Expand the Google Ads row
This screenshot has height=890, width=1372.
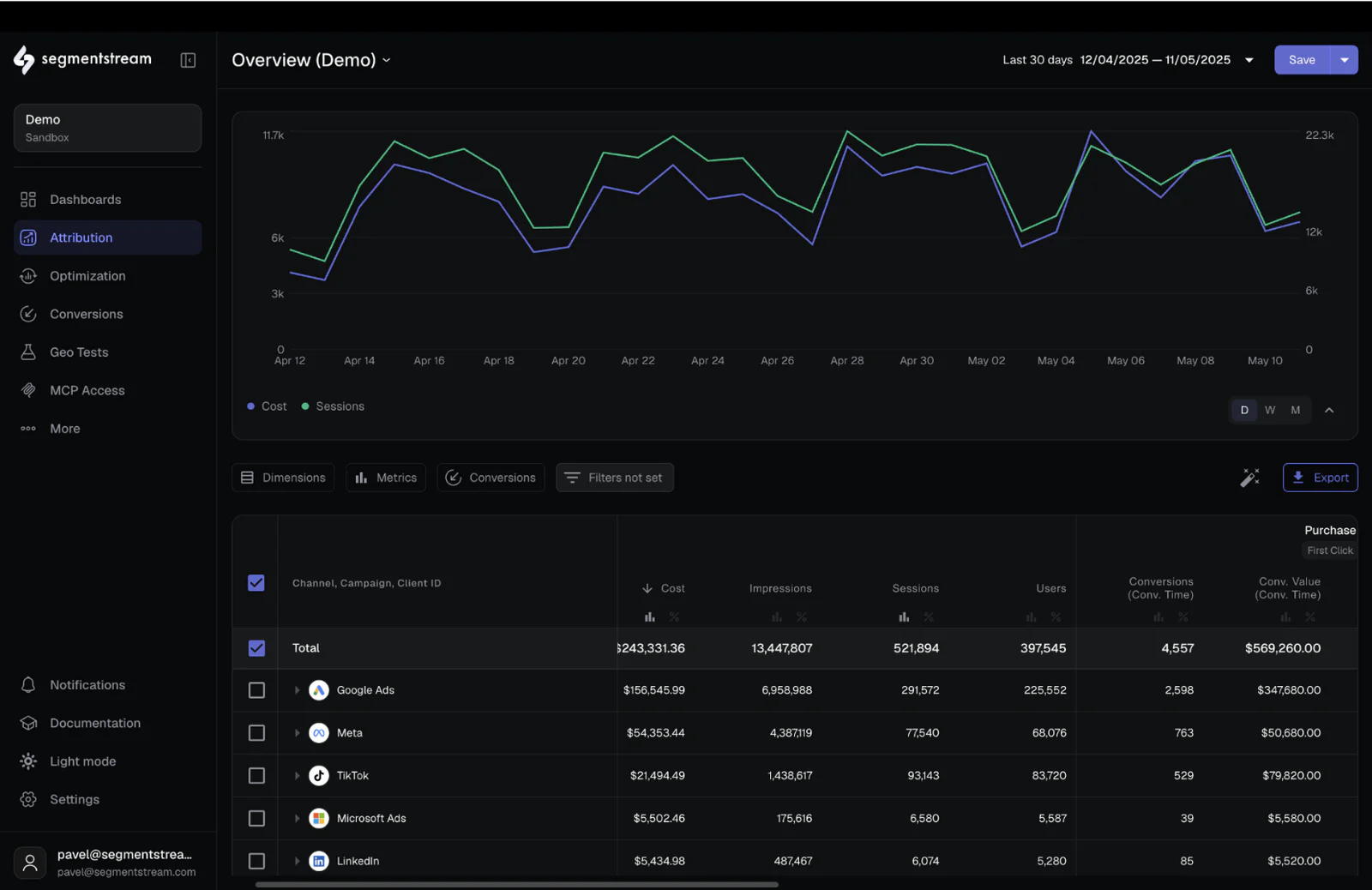tap(297, 690)
